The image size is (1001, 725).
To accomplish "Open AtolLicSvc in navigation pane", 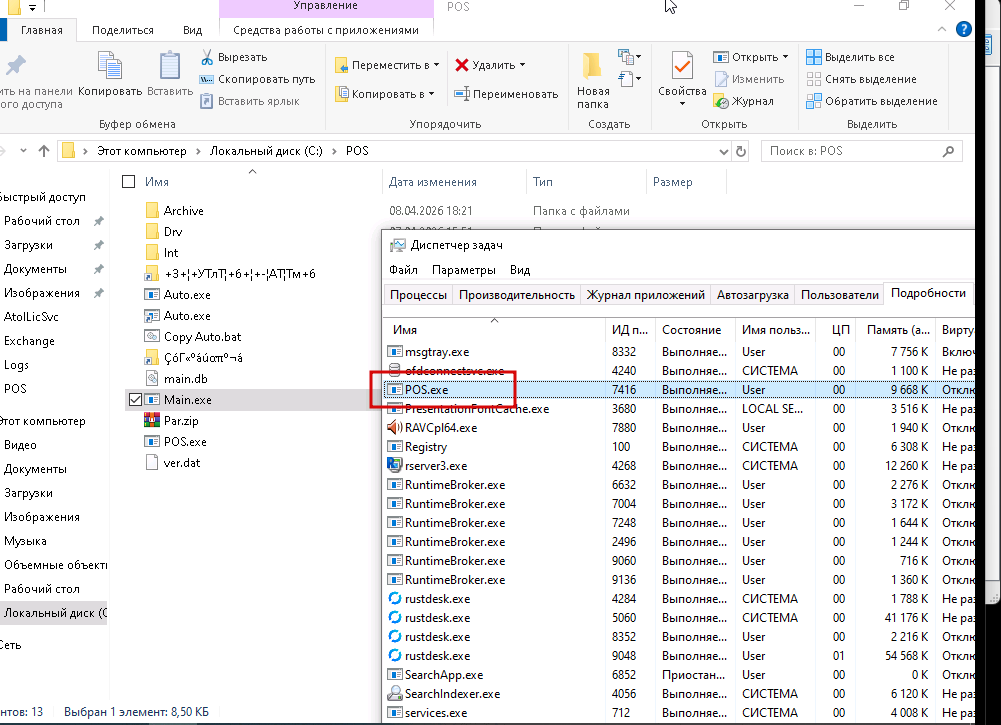I will [31, 317].
